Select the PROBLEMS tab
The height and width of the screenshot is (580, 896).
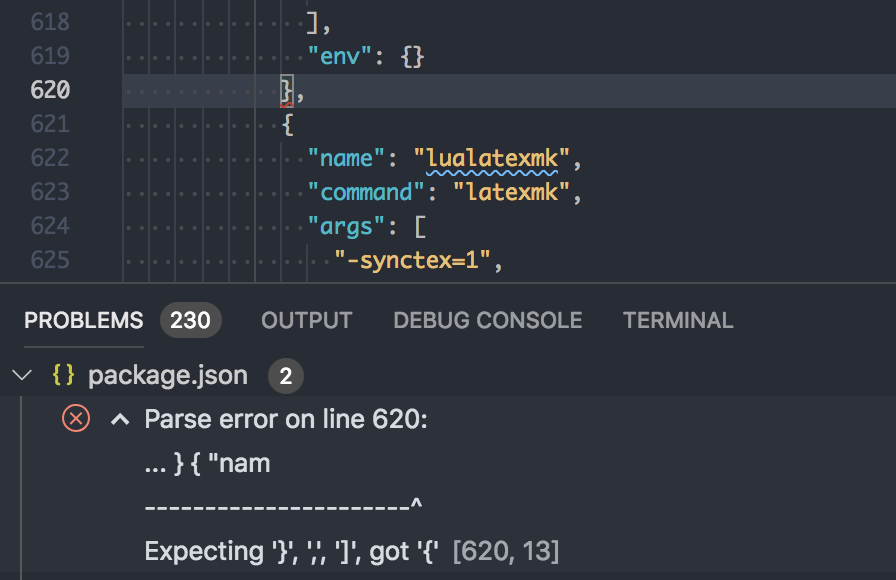pyautogui.click(x=83, y=320)
